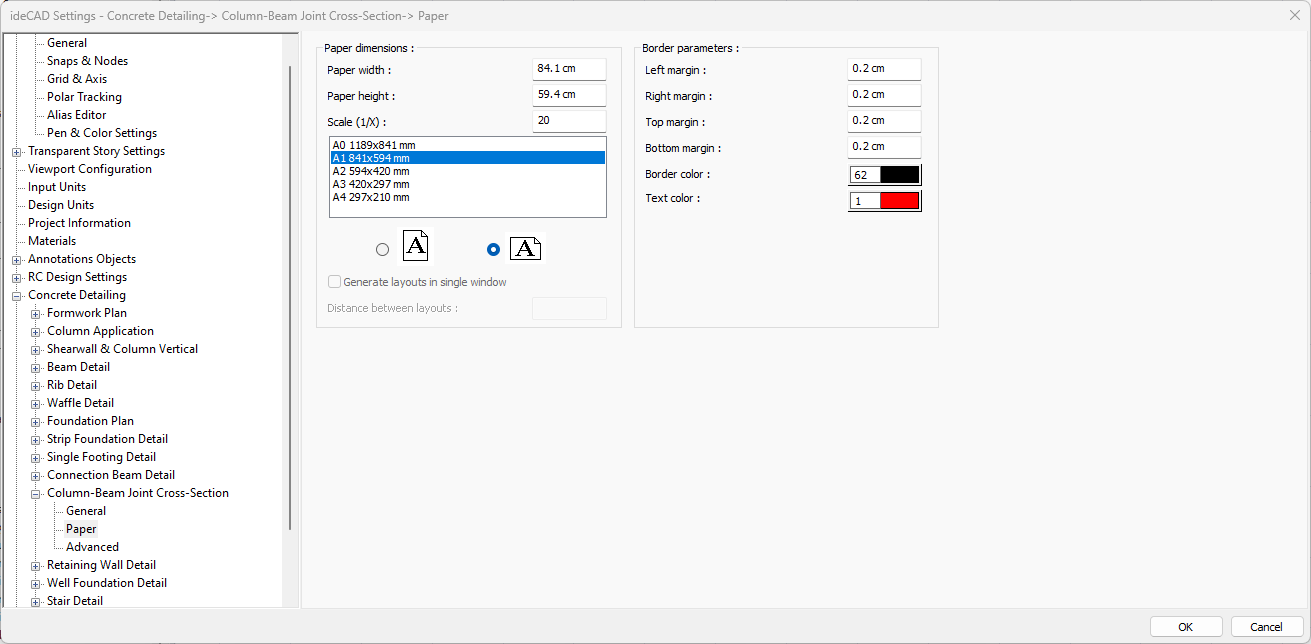Close the ideCAD Settings dialog
Screen dimensions: 1311x644
[1294, 15]
